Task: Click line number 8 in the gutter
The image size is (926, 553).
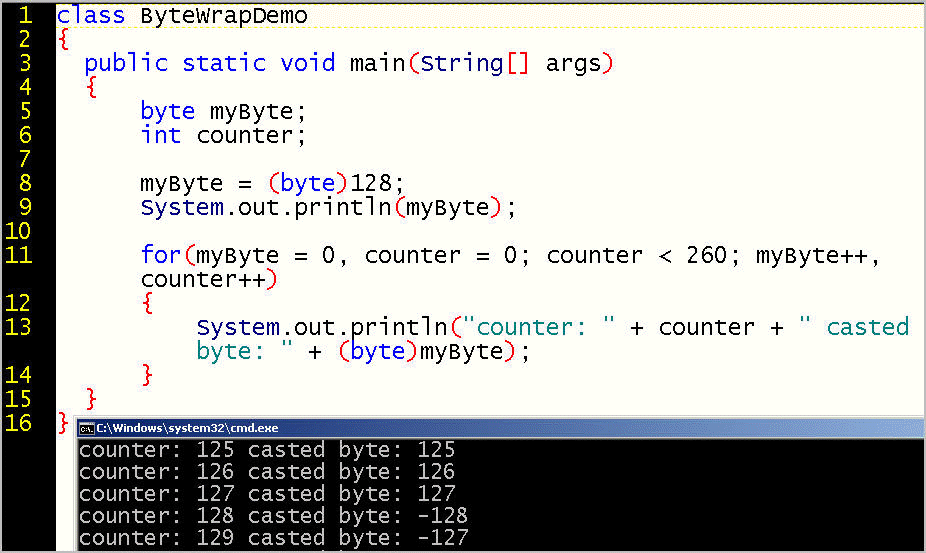Action: (25, 183)
